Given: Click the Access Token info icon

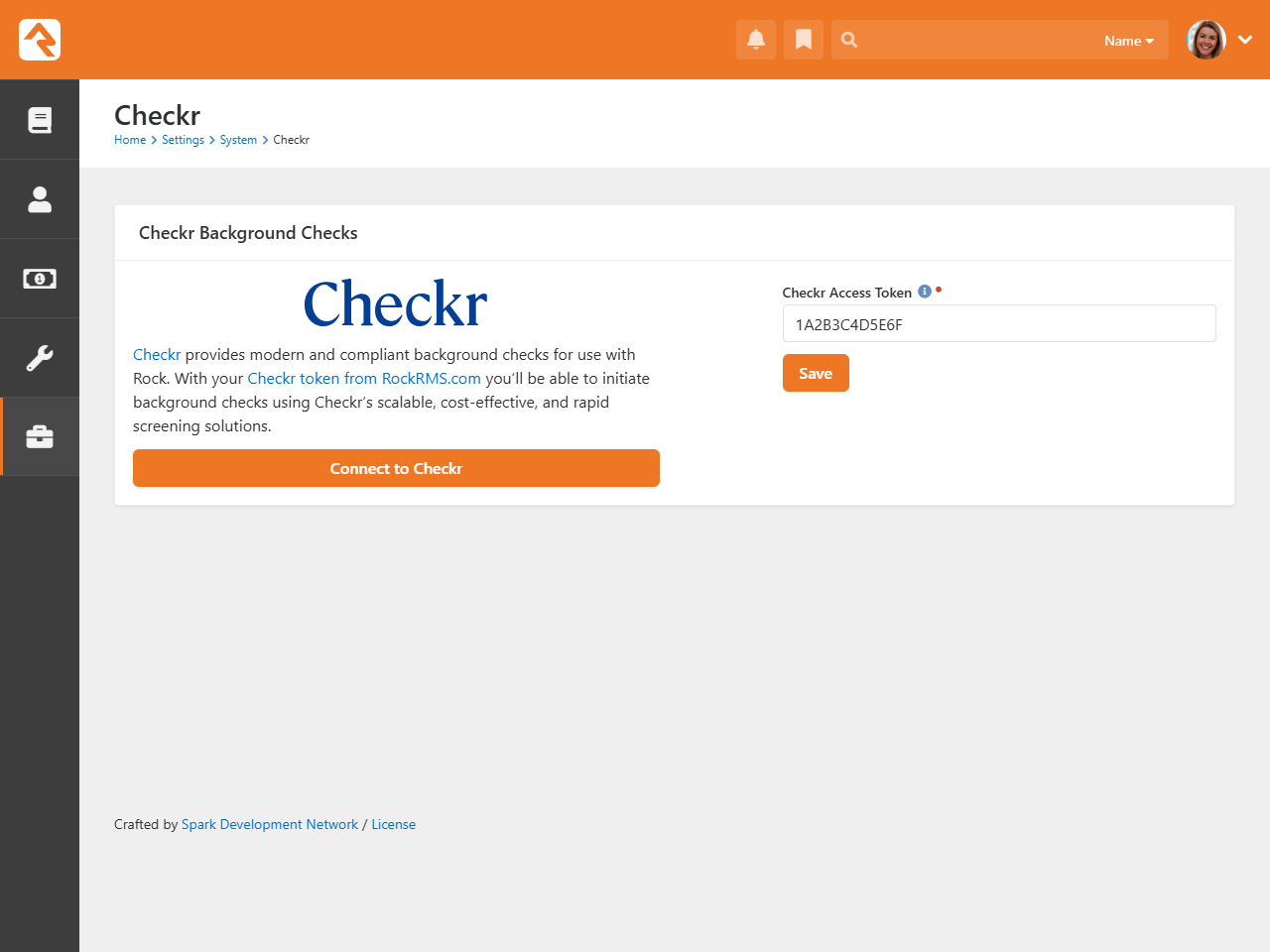Looking at the screenshot, I should click(925, 292).
